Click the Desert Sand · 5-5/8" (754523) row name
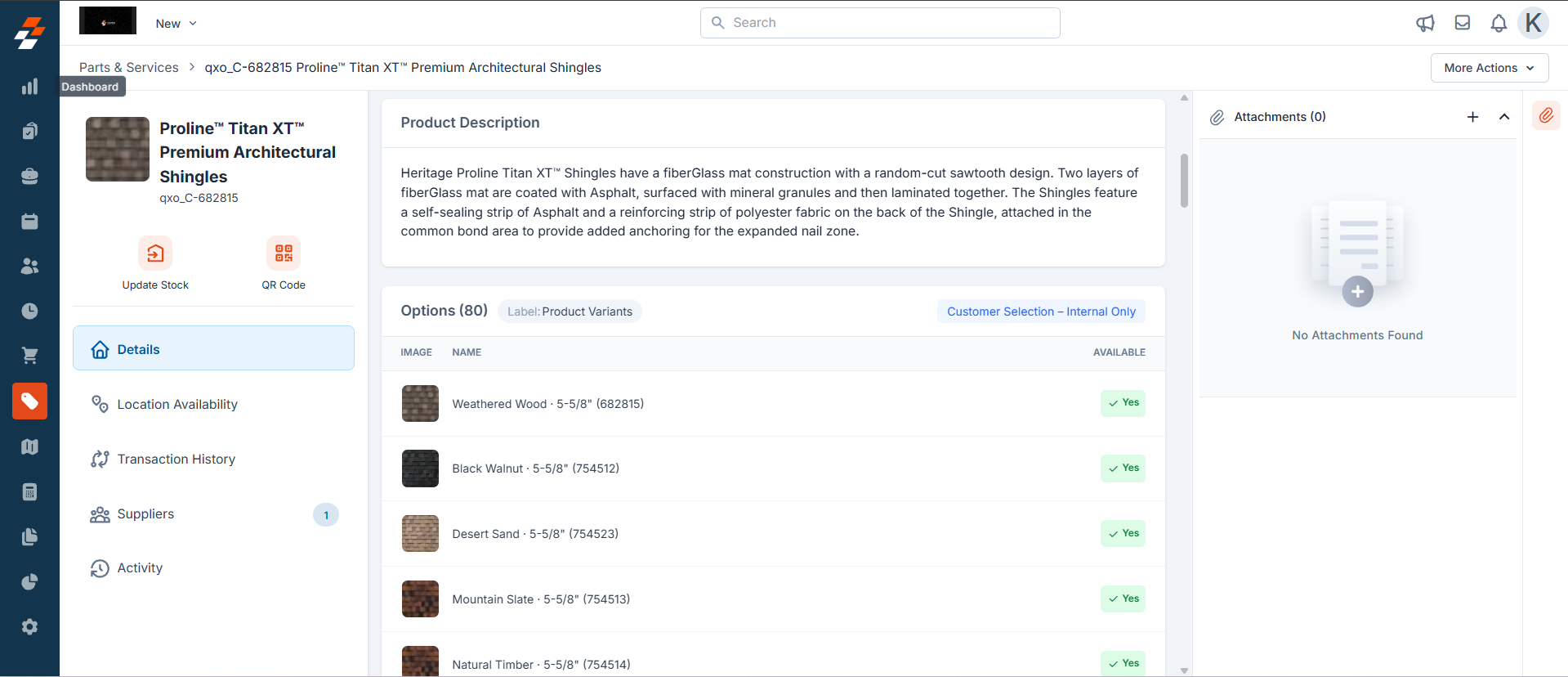 (535, 534)
